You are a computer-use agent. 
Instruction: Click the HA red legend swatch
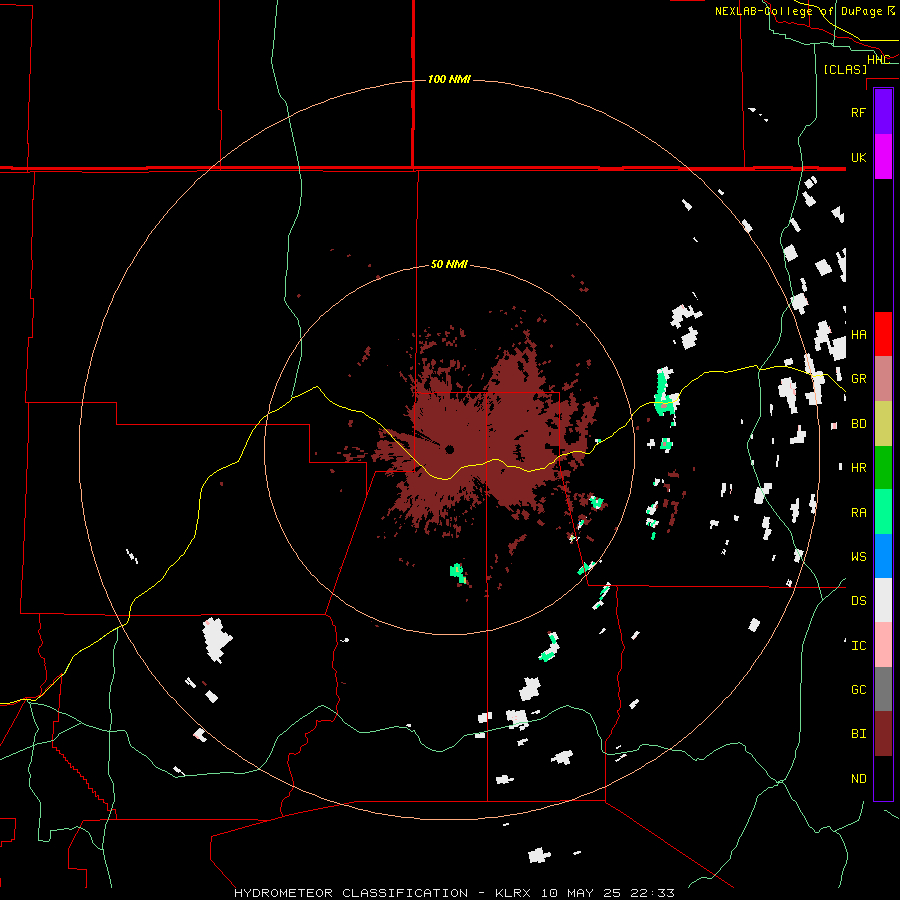pyautogui.click(x=883, y=334)
